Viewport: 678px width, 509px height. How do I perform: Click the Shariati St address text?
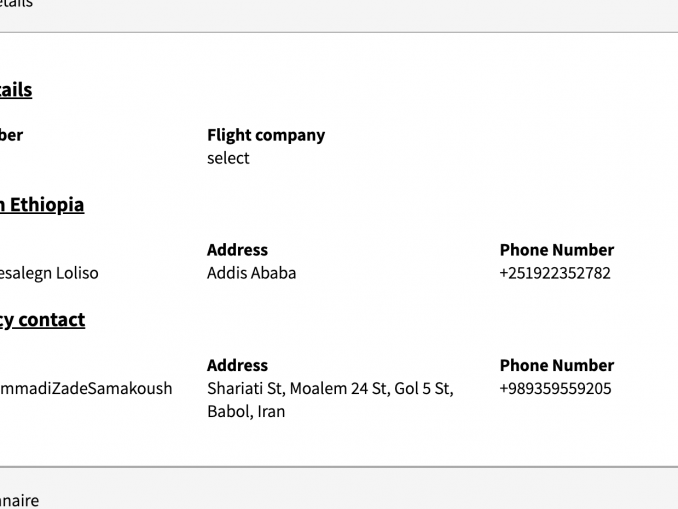(330, 388)
